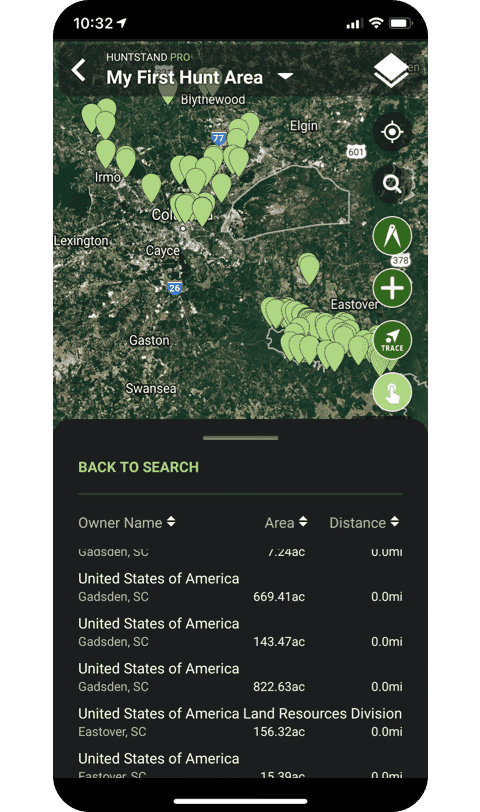Open the map search magnifier
The height and width of the screenshot is (812, 480).
[x=392, y=183]
